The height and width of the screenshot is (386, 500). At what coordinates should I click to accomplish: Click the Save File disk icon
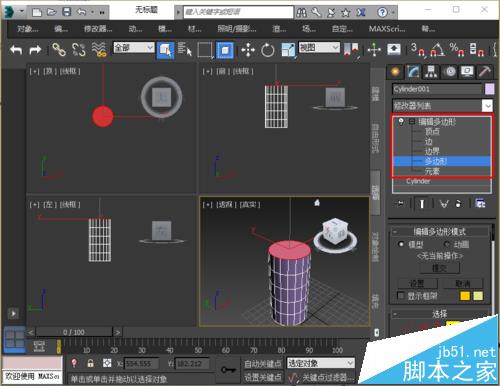point(67,12)
